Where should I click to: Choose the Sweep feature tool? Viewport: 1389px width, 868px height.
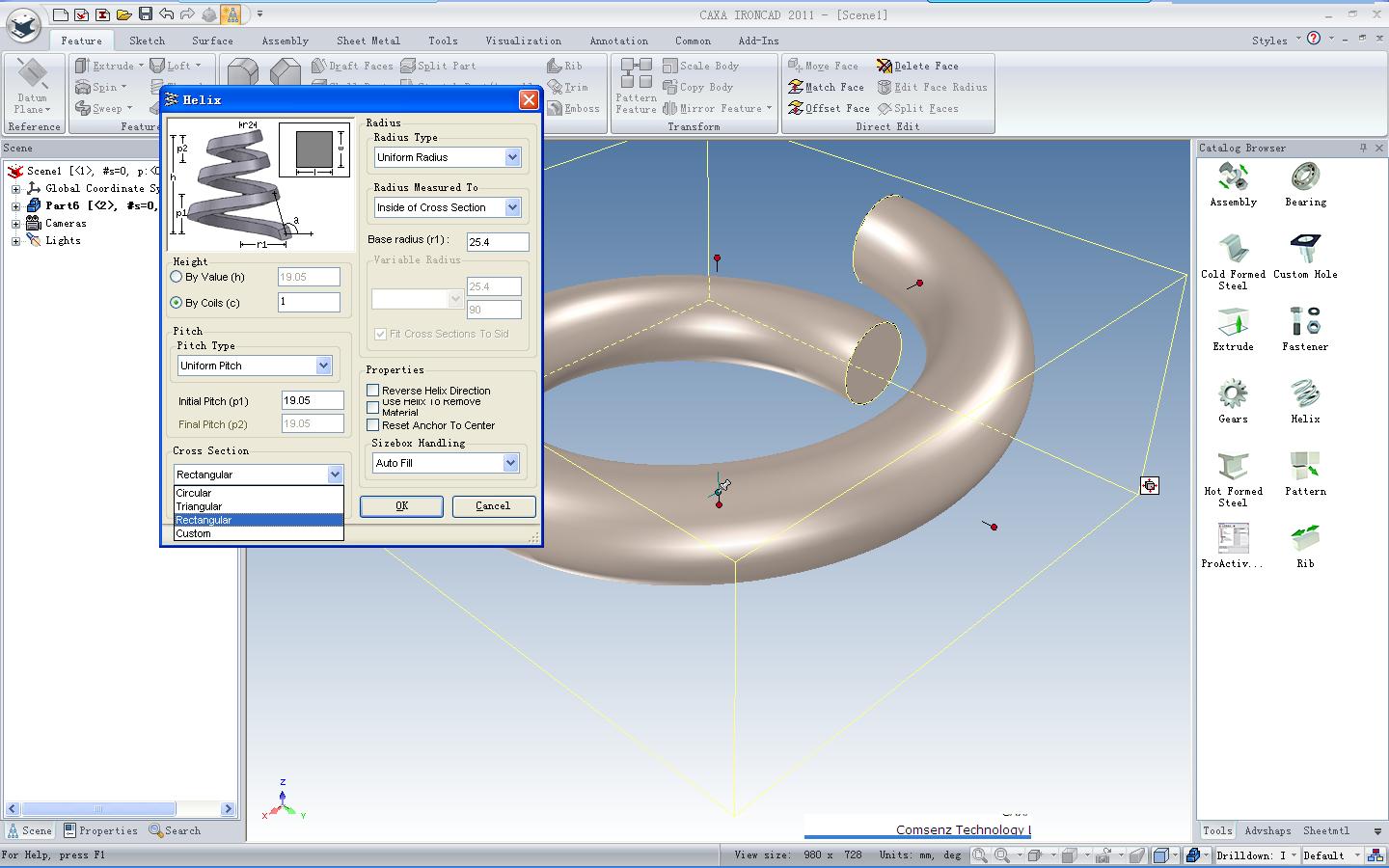(104, 108)
